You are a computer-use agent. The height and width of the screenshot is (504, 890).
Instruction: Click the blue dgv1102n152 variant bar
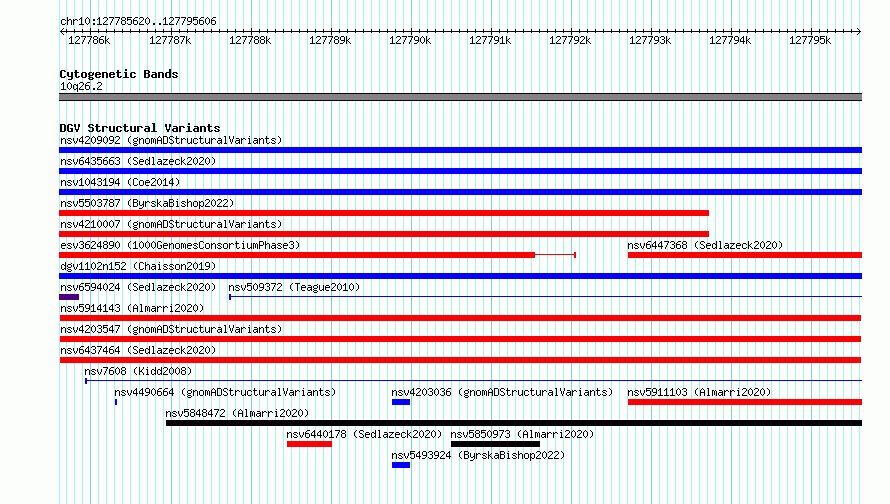[x=460, y=276]
